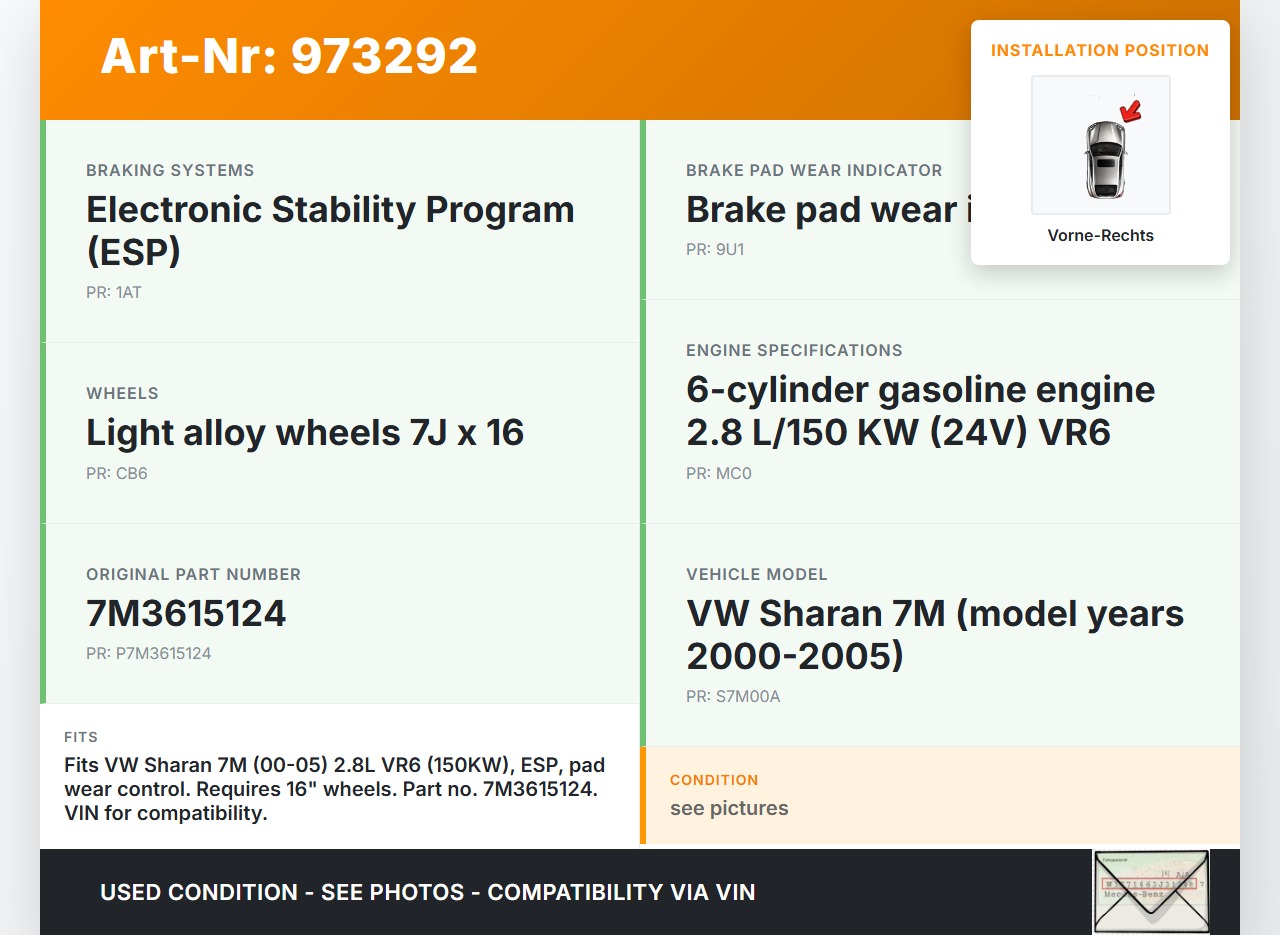Select the 6-cylinder gasoline engine specification
This screenshot has width=1280, height=935.
tap(920, 411)
